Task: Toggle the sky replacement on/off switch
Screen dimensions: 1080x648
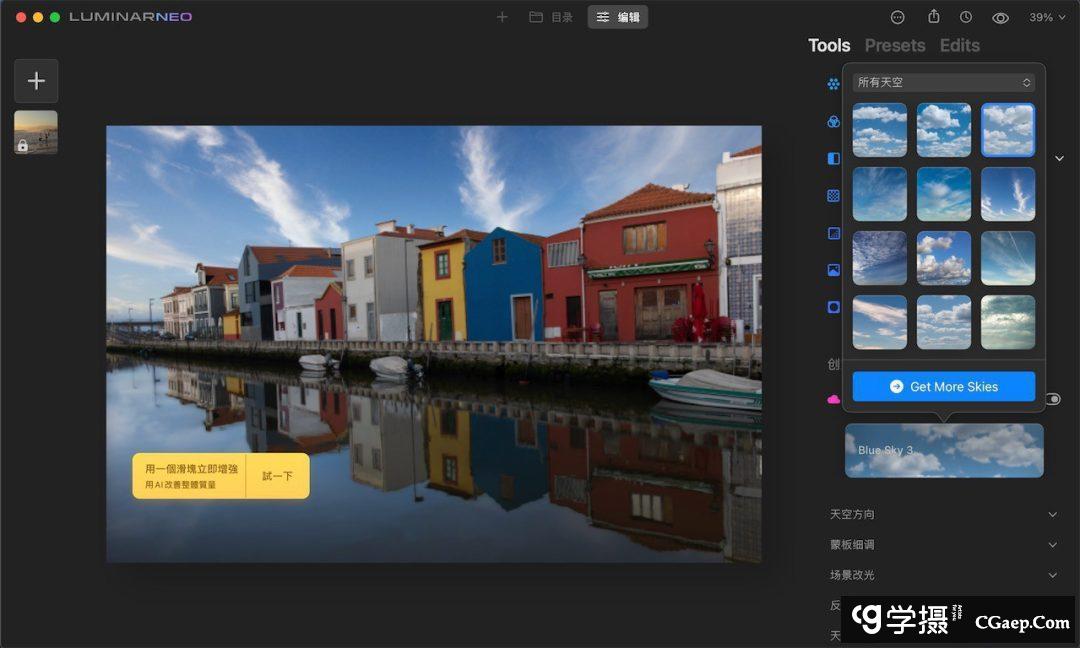Action: click(1053, 399)
